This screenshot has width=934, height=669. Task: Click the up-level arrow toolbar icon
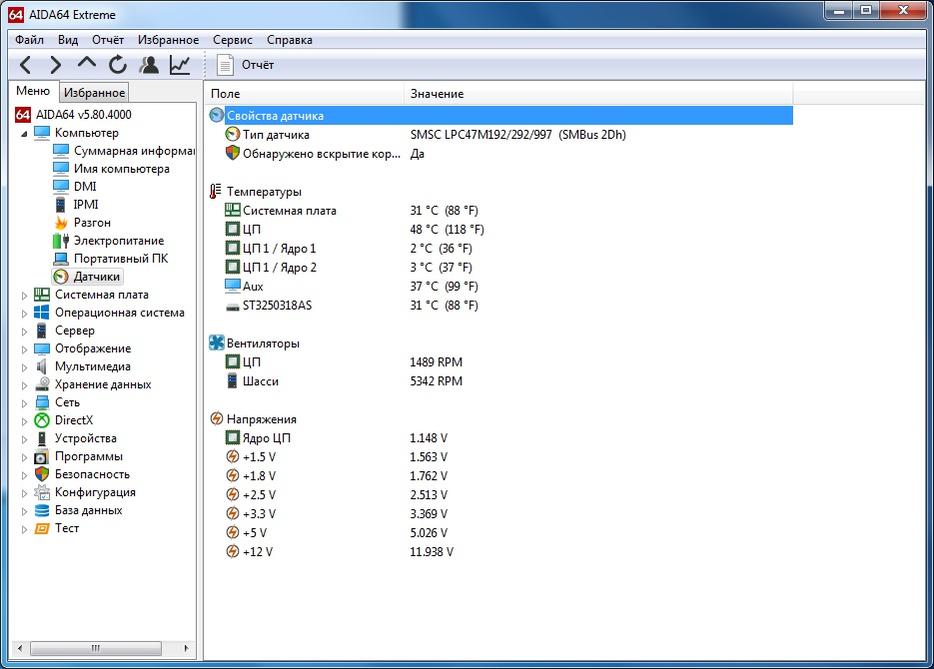(86, 63)
